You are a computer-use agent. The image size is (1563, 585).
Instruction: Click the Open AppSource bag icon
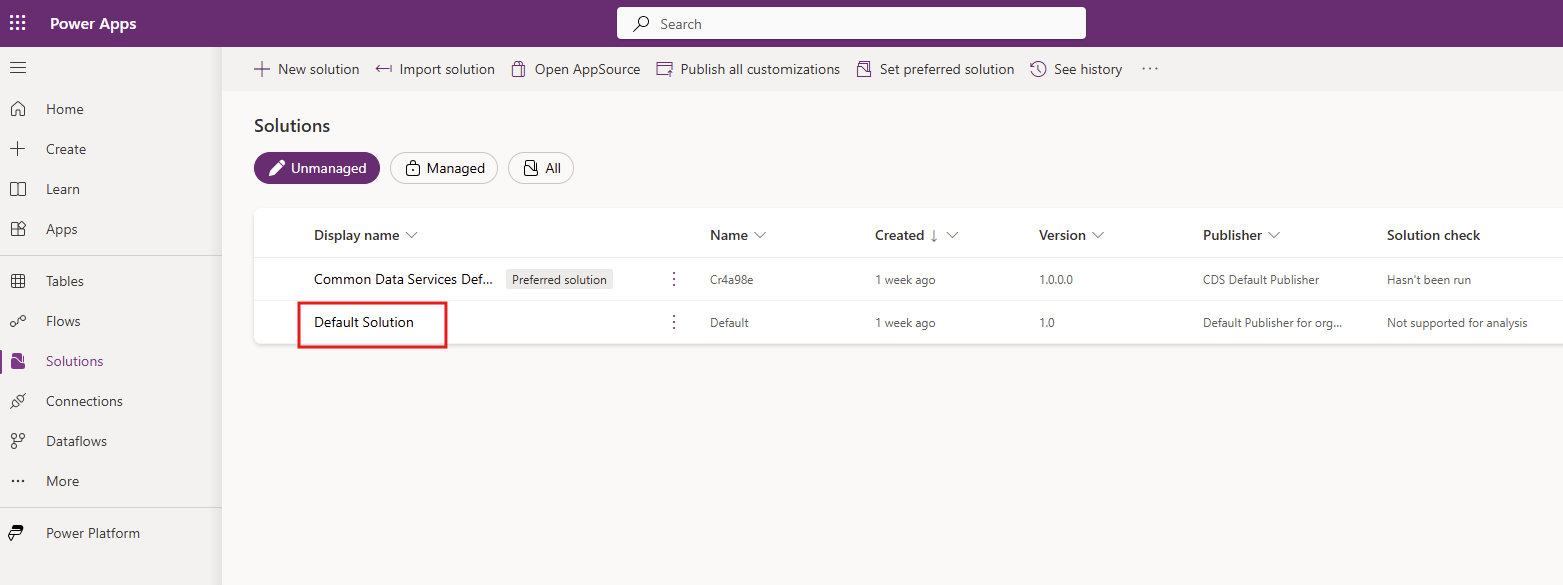pyautogui.click(x=518, y=69)
